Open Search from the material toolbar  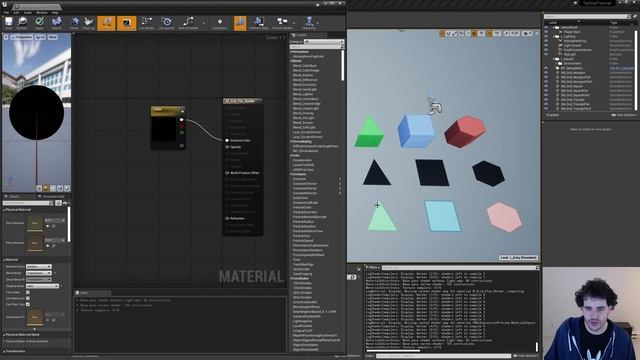point(57,23)
